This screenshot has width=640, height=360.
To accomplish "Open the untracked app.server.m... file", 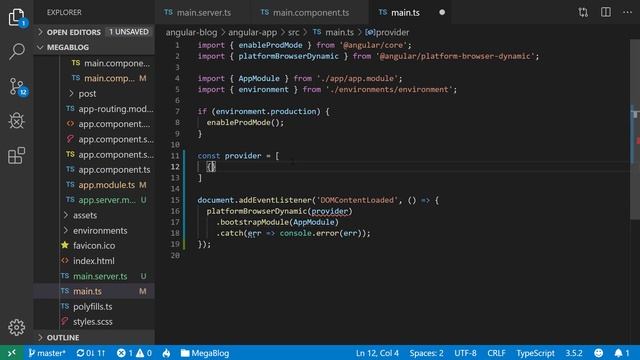I will click(107, 200).
